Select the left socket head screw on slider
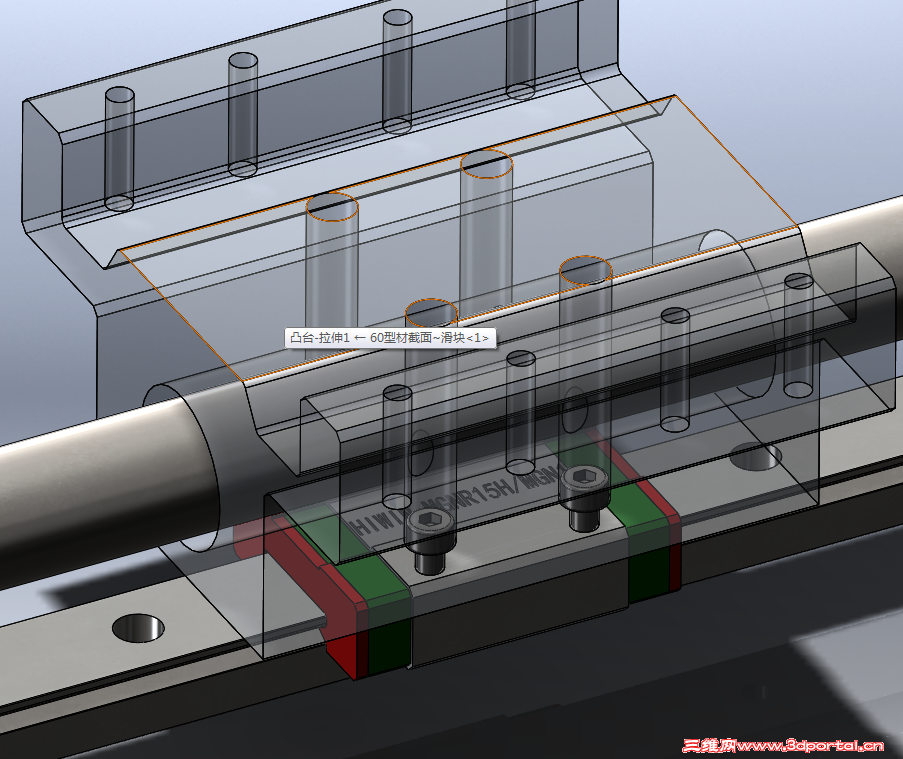This screenshot has width=903, height=759. (430, 541)
